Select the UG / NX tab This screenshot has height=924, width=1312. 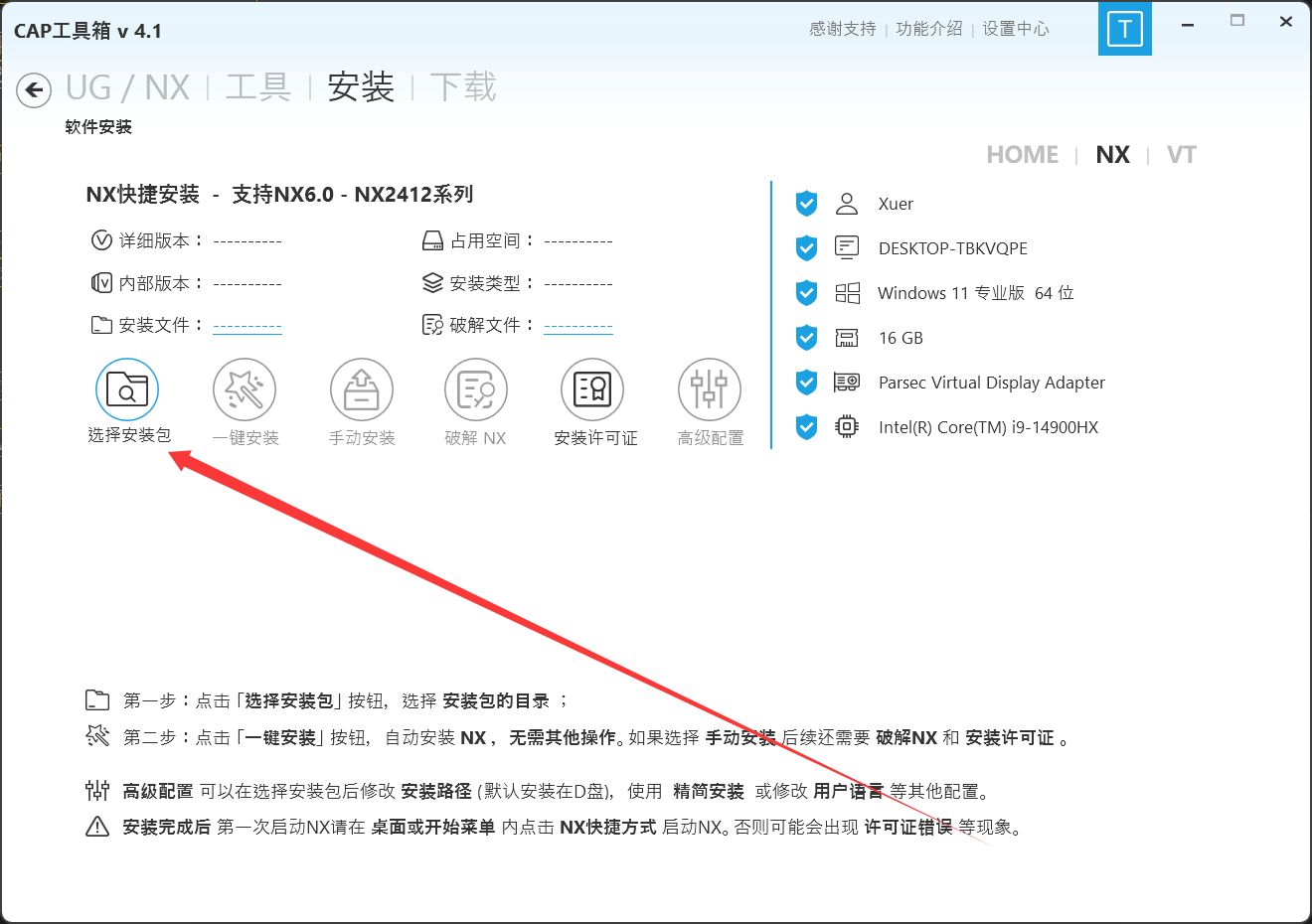tap(127, 87)
